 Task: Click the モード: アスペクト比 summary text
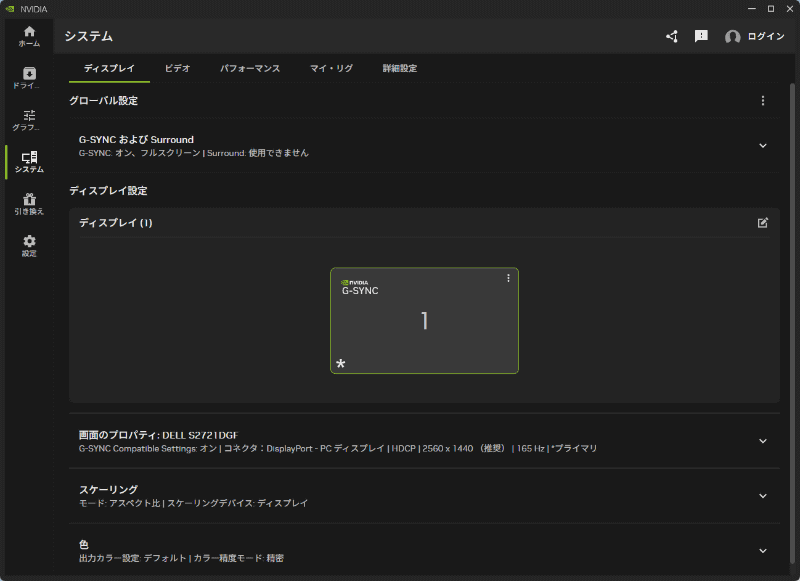click(119, 503)
